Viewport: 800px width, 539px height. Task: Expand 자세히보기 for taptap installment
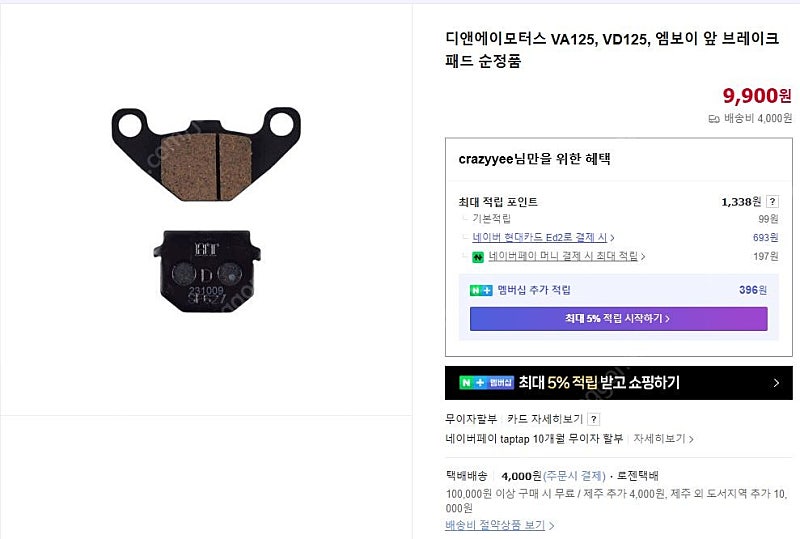[x=663, y=438]
